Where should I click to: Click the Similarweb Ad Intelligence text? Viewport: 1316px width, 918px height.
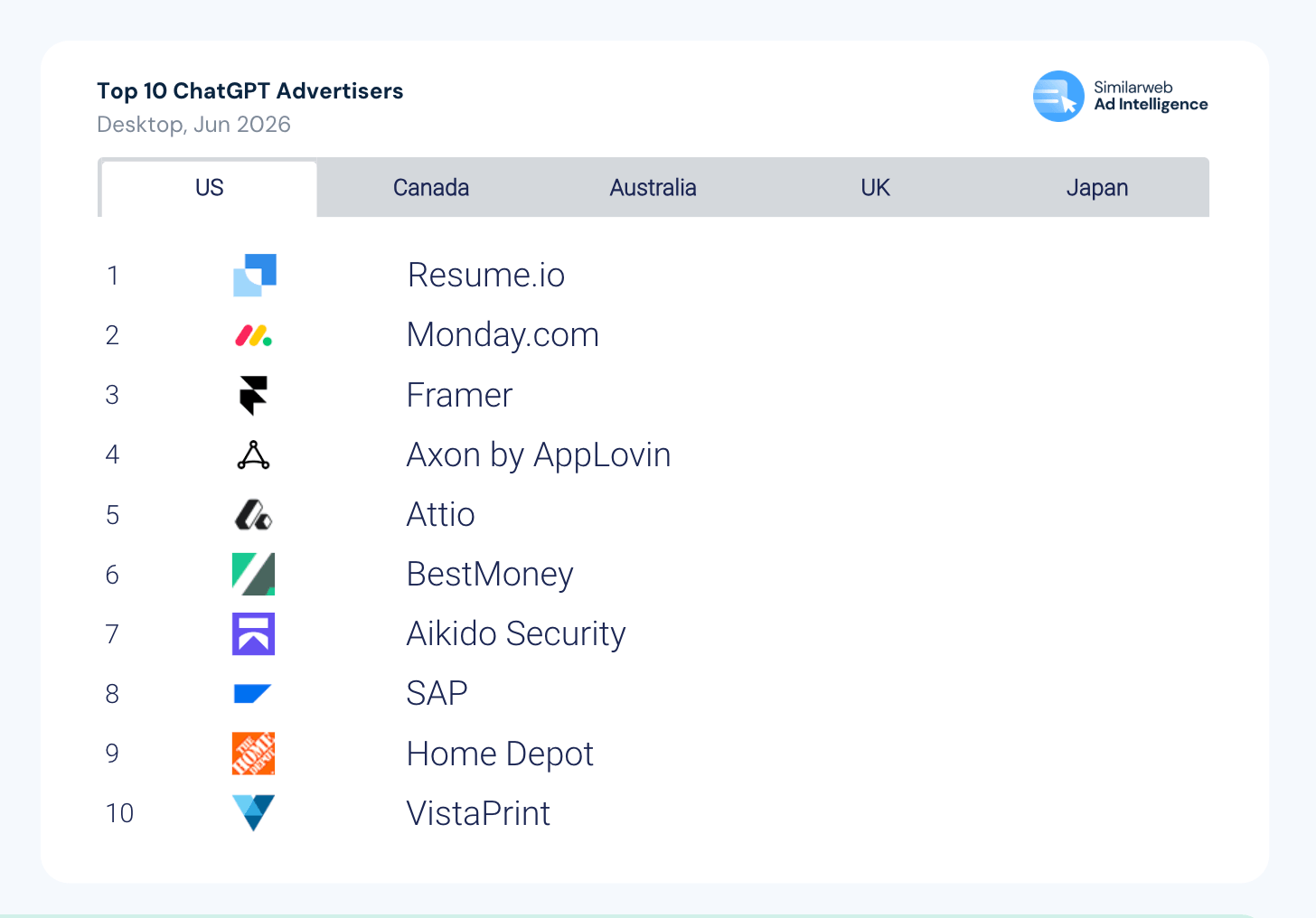[x=1151, y=96]
